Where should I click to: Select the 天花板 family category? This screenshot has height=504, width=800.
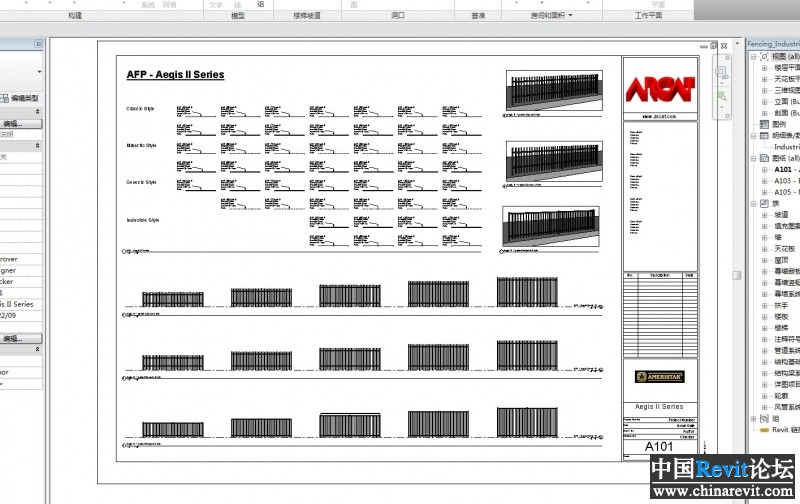click(x=785, y=248)
